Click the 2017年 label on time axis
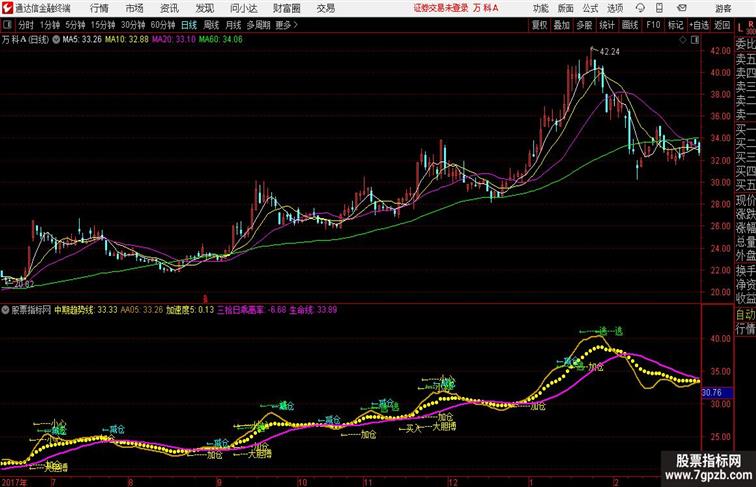The height and width of the screenshot is (487, 756). click(14, 482)
